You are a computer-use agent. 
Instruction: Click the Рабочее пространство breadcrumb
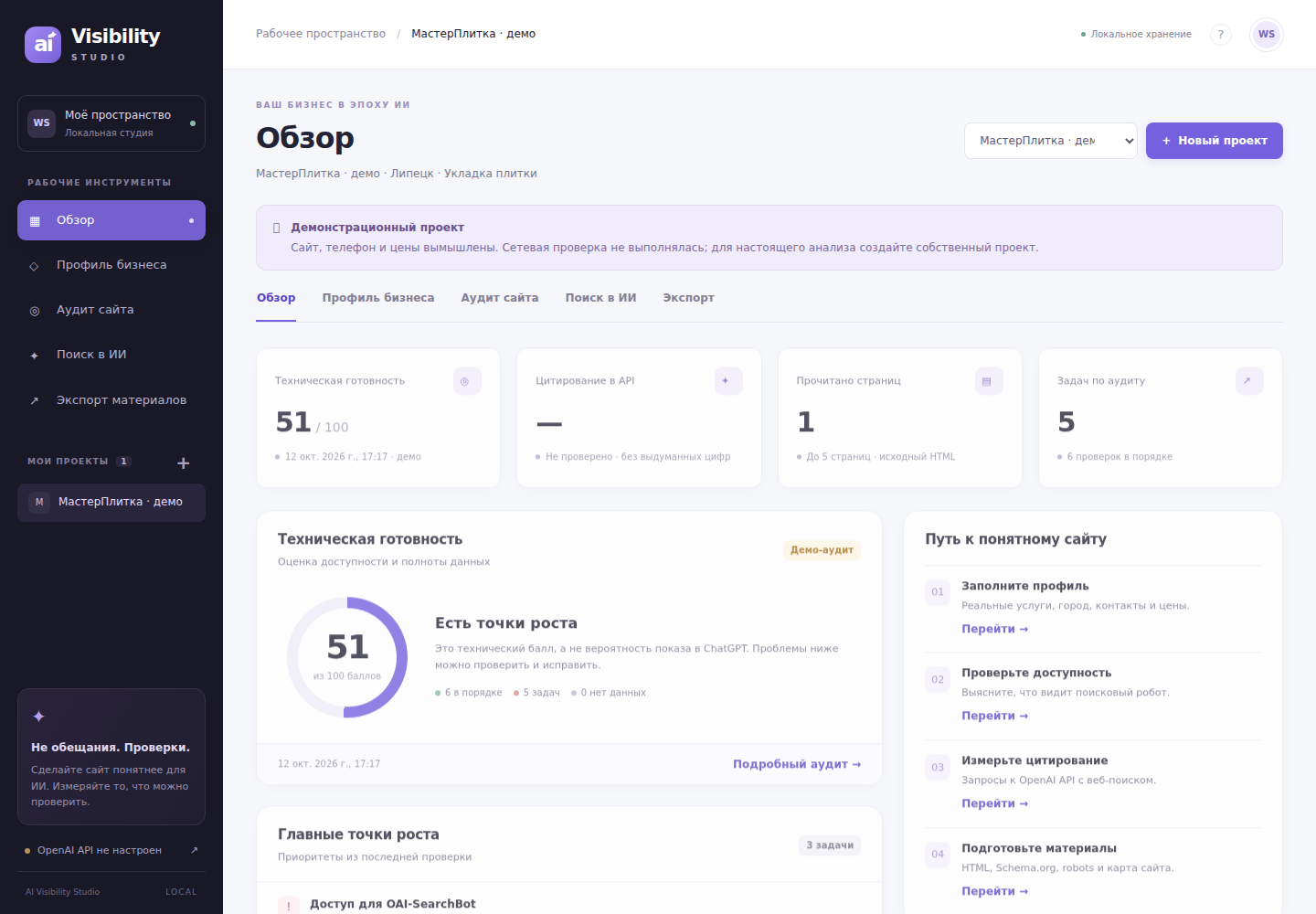coord(321,34)
